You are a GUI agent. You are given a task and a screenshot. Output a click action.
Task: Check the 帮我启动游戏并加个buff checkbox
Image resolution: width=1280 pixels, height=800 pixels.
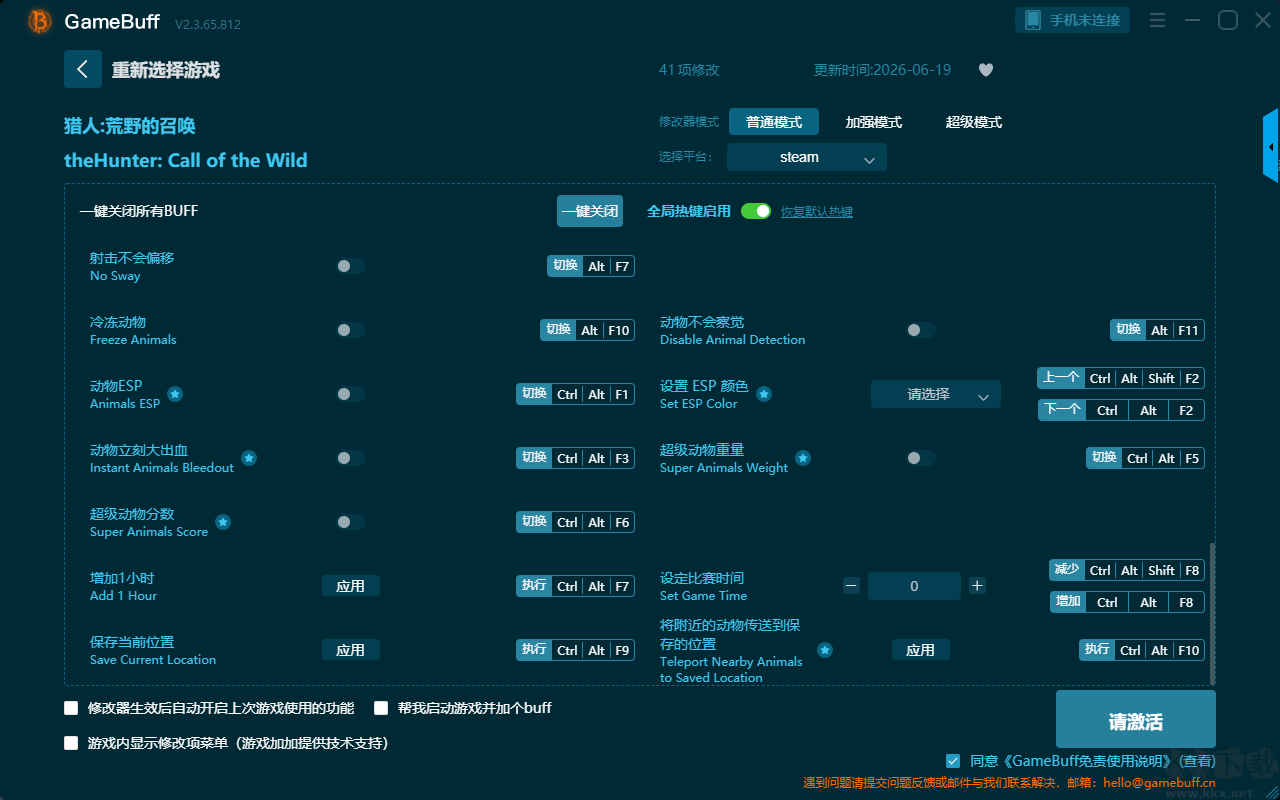[x=381, y=708]
